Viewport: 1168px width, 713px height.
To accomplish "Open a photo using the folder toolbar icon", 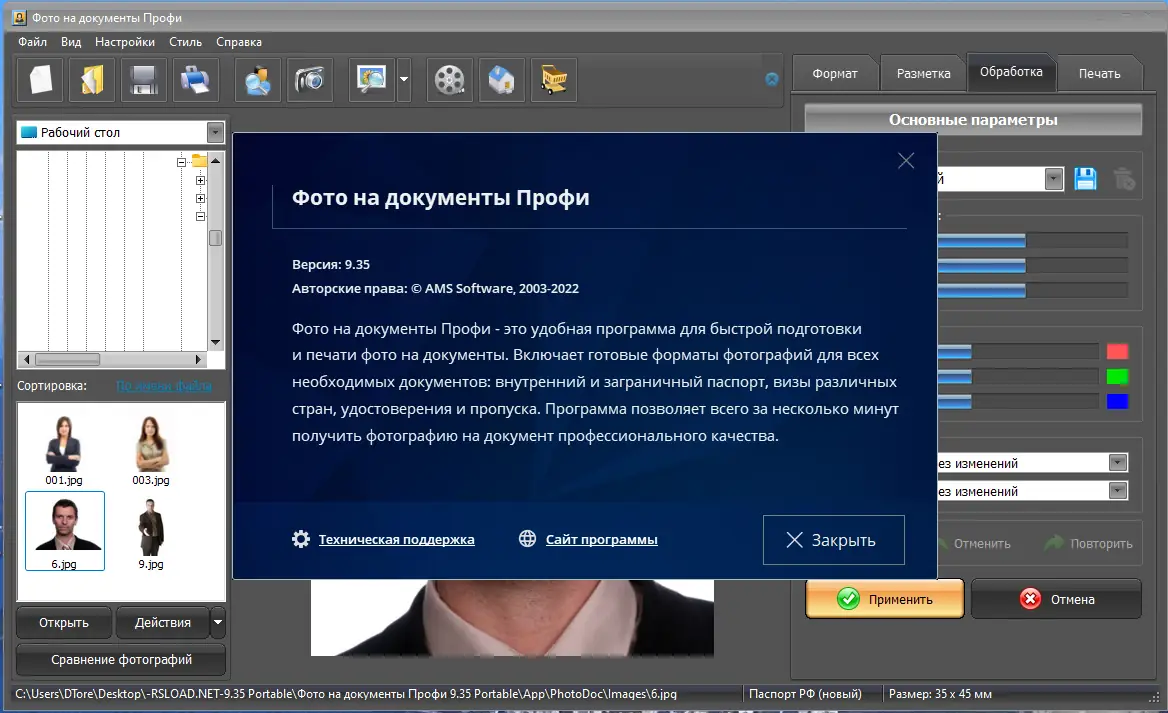I will (x=91, y=80).
